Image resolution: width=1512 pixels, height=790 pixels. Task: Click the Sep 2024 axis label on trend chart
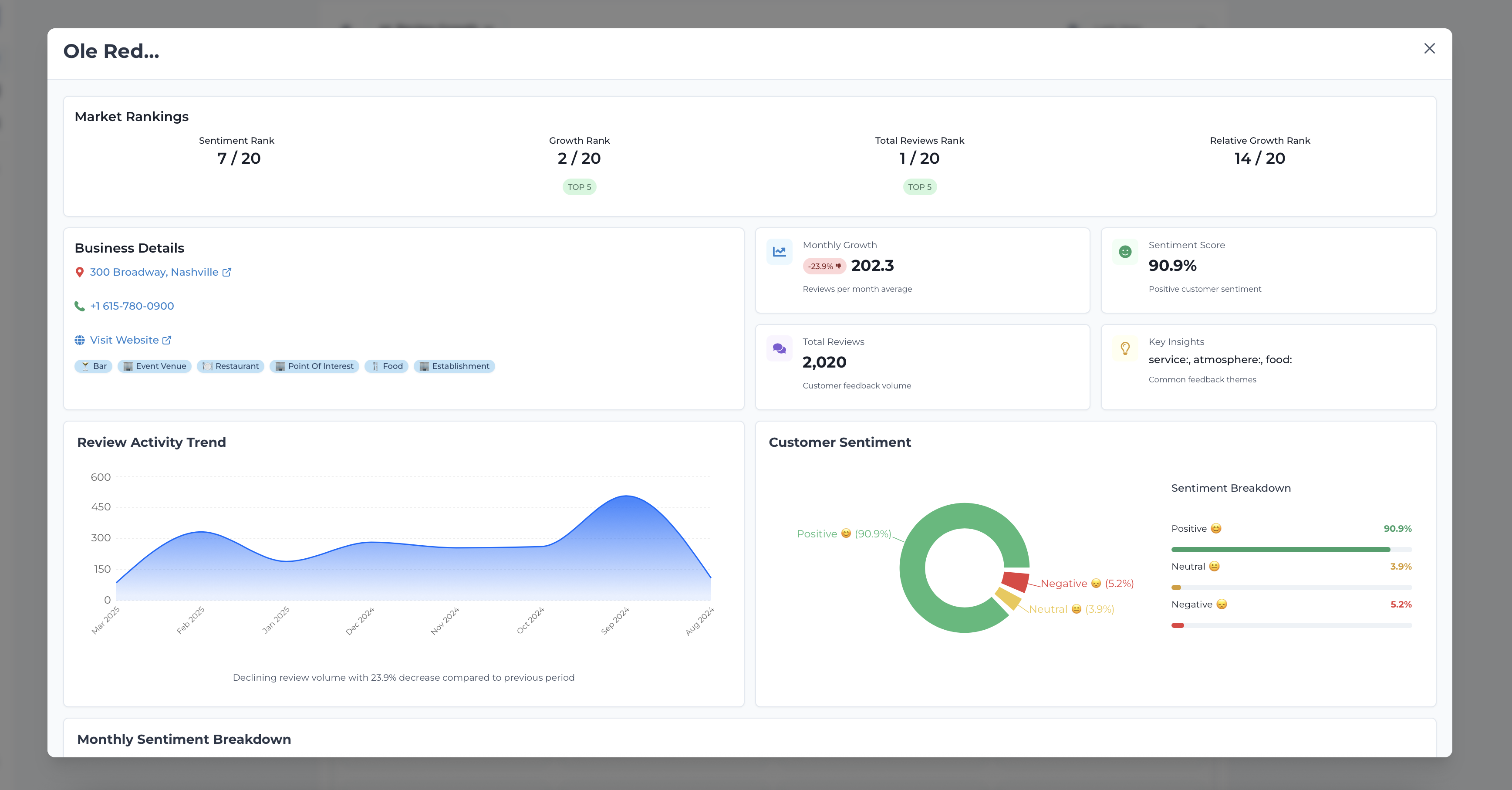click(614, 621)
